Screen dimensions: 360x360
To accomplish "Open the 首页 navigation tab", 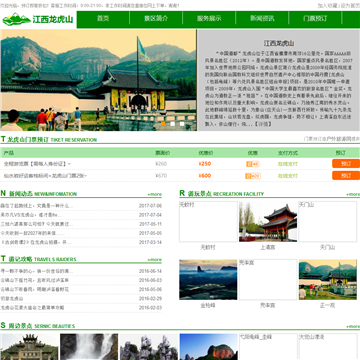I will point(103,18).
